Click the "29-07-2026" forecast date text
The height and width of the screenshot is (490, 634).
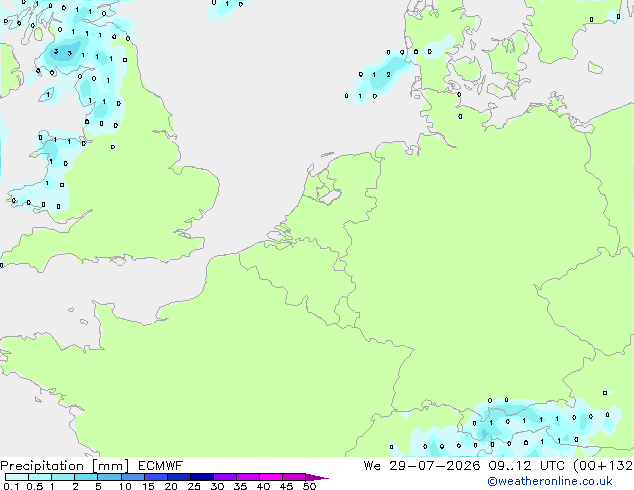[x=435, y=466]
